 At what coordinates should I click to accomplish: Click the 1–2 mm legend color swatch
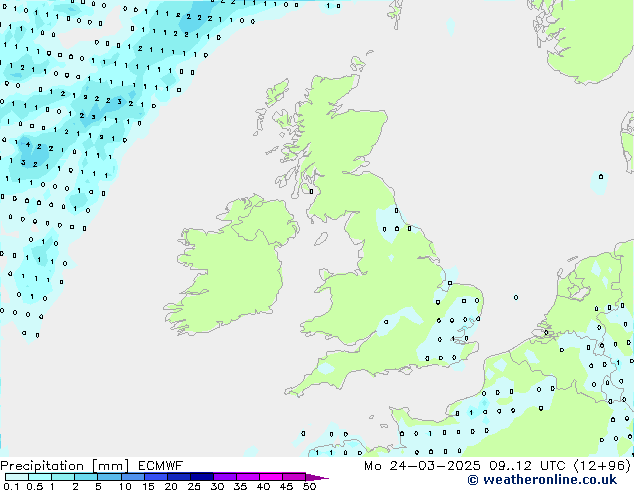coord(63,477)
